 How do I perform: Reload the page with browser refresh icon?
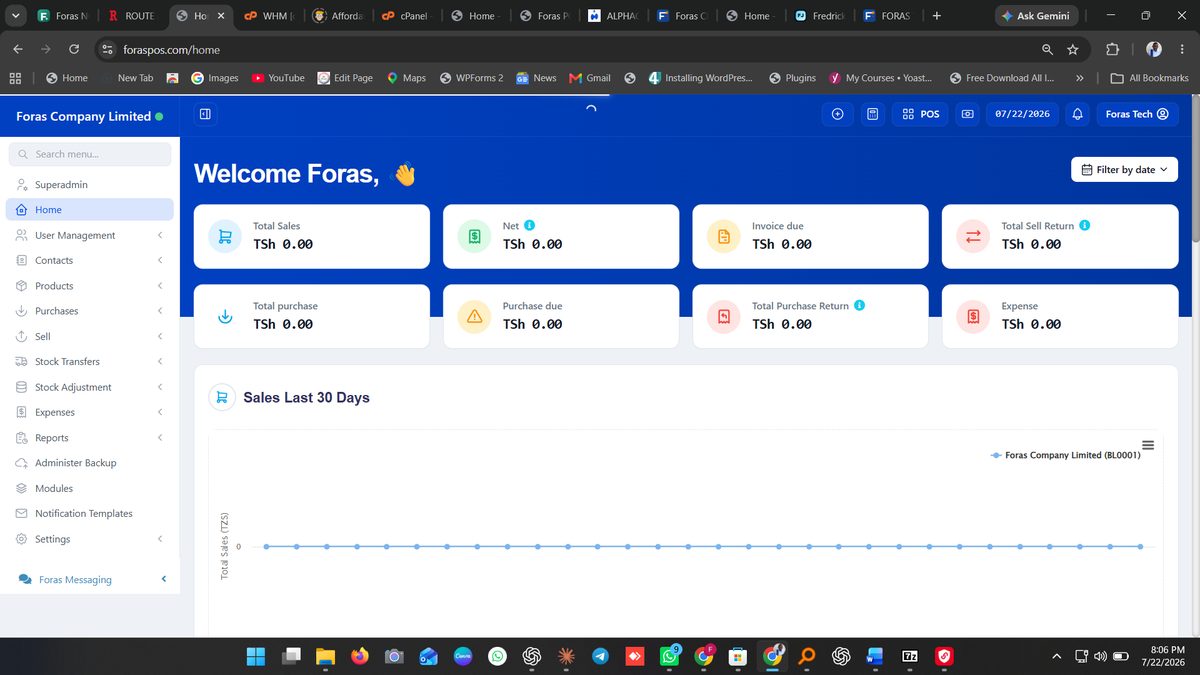pos(74,49)
